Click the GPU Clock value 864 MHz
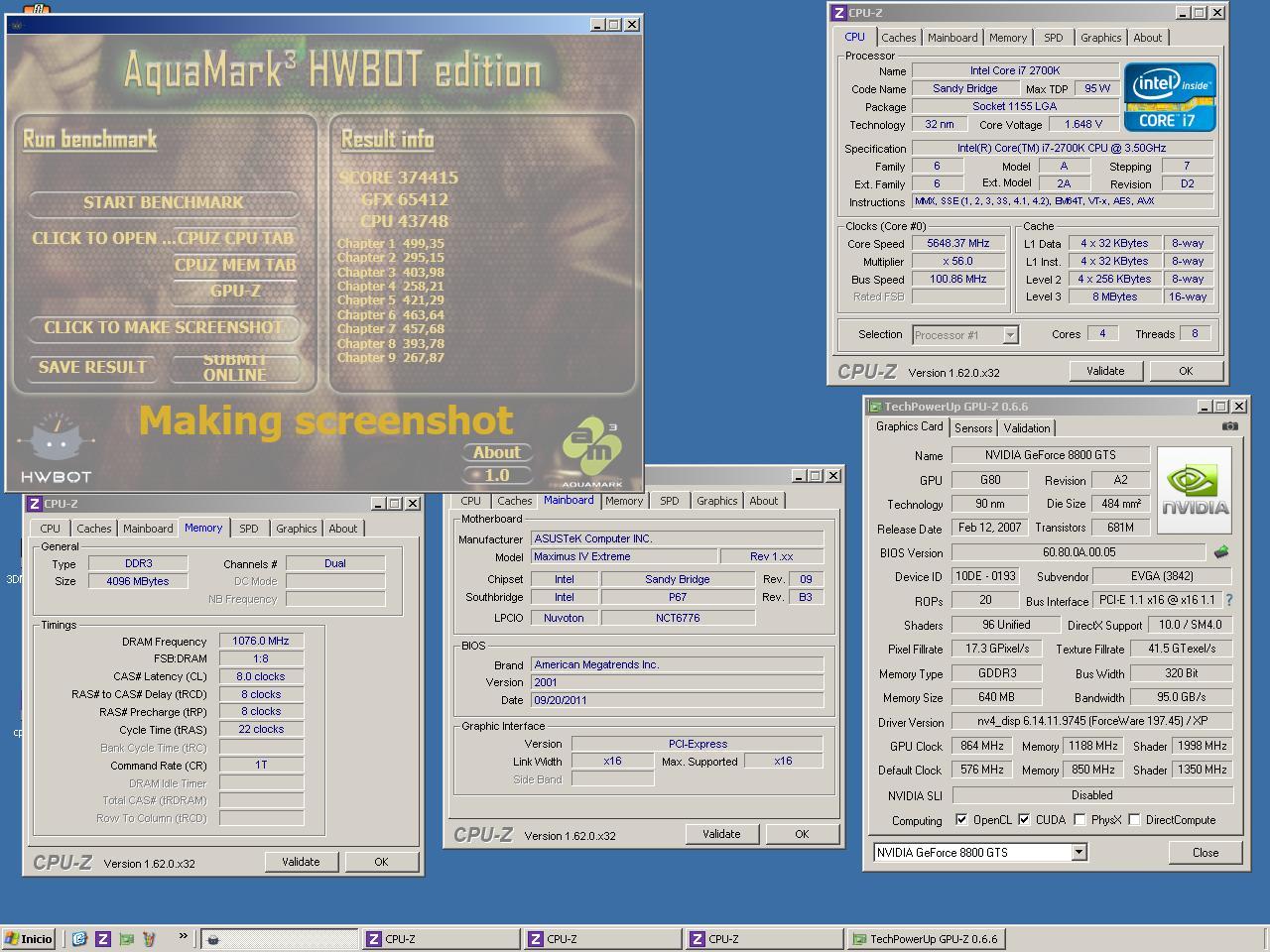The image size is (1270, 952). coord(982,746)
